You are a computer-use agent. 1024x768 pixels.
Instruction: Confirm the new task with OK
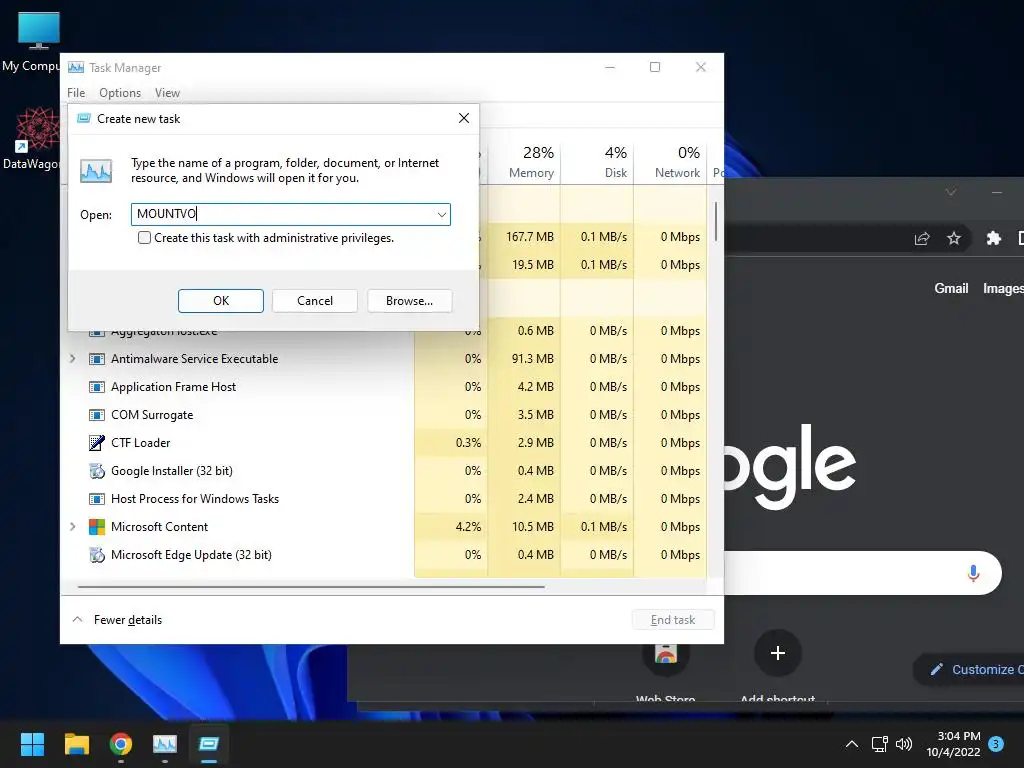click(x=221, y=300)
